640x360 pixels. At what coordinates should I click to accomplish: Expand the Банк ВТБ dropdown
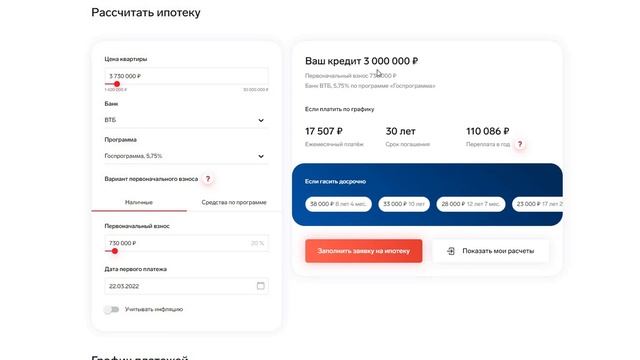click(186, 120)
